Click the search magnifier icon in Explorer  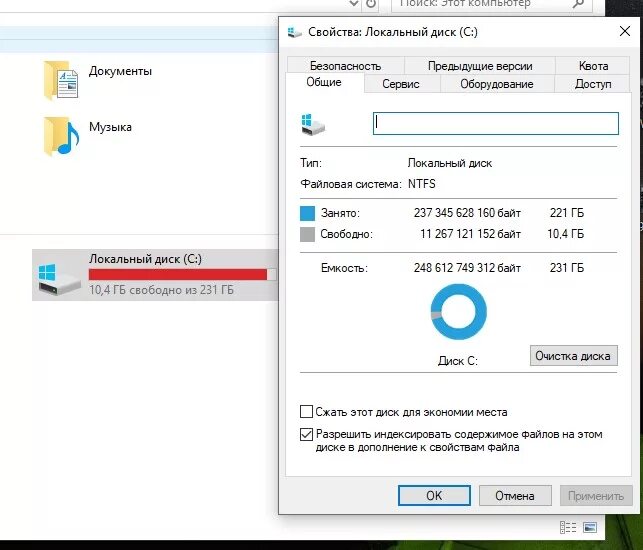(x=578, y=4)
